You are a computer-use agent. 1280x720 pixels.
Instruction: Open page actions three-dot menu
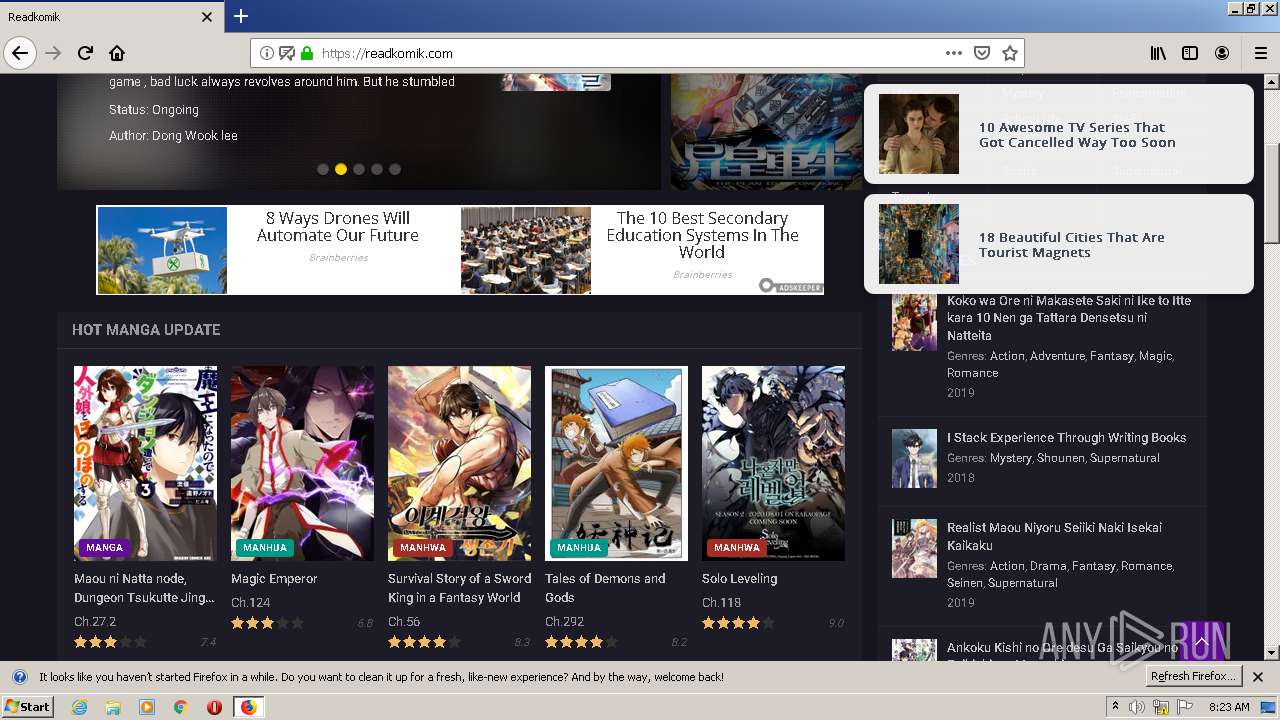point(953,53)
